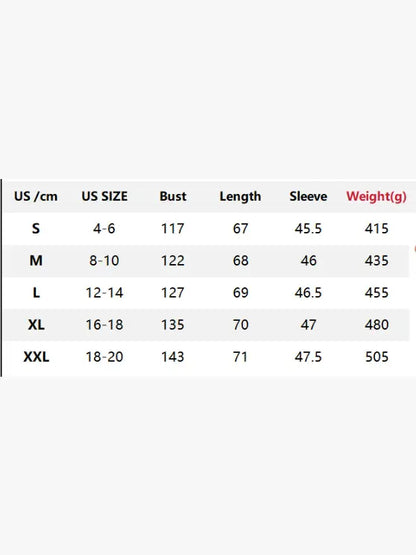The width and height of the screenshot is (416, 555).
Task: Select the M size row label
Action: pos(36,261)
